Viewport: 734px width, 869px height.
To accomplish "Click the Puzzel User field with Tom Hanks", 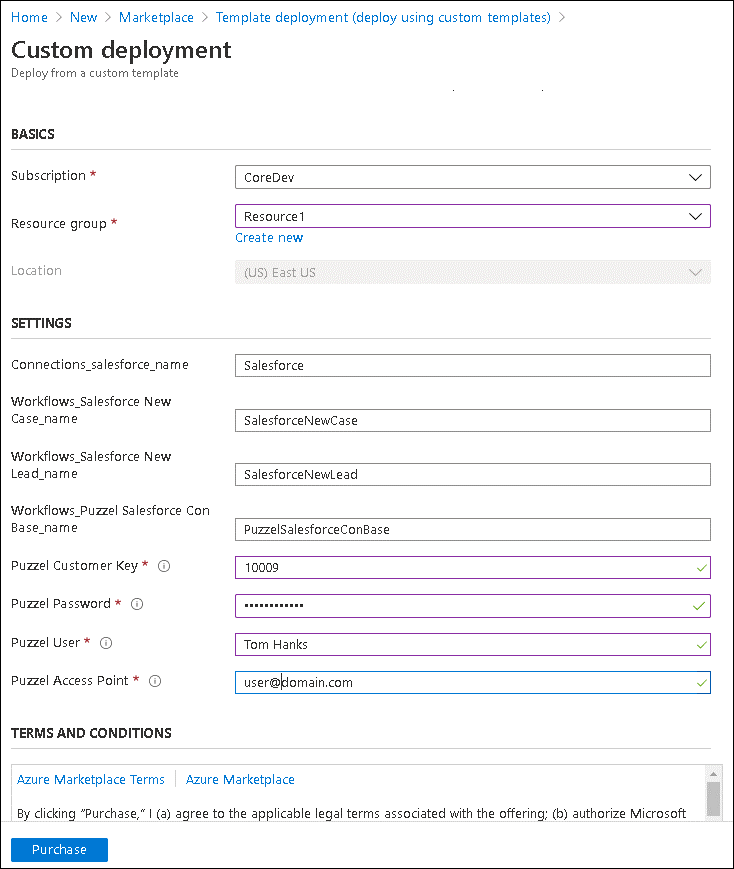I will (x=472, y=644).
